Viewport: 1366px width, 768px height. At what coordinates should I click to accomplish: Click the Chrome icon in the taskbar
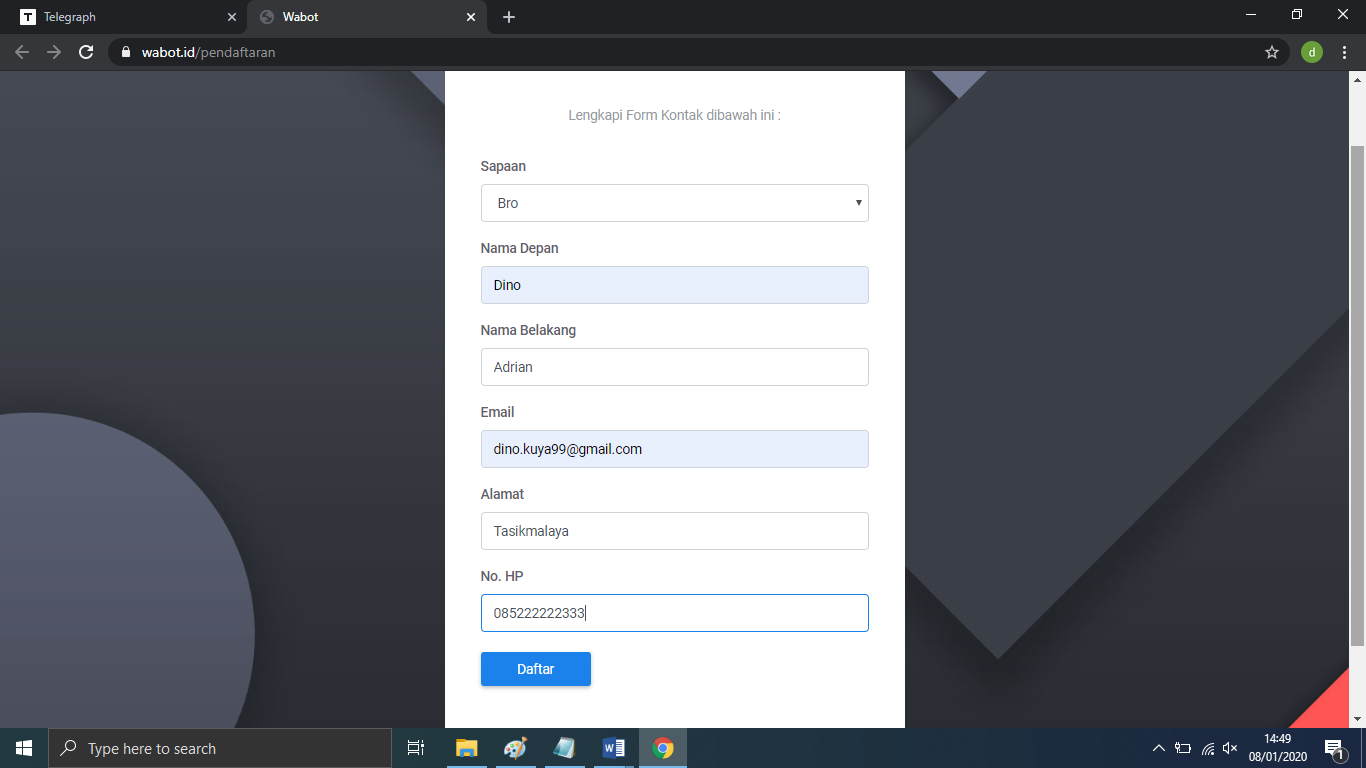point(663,748)
